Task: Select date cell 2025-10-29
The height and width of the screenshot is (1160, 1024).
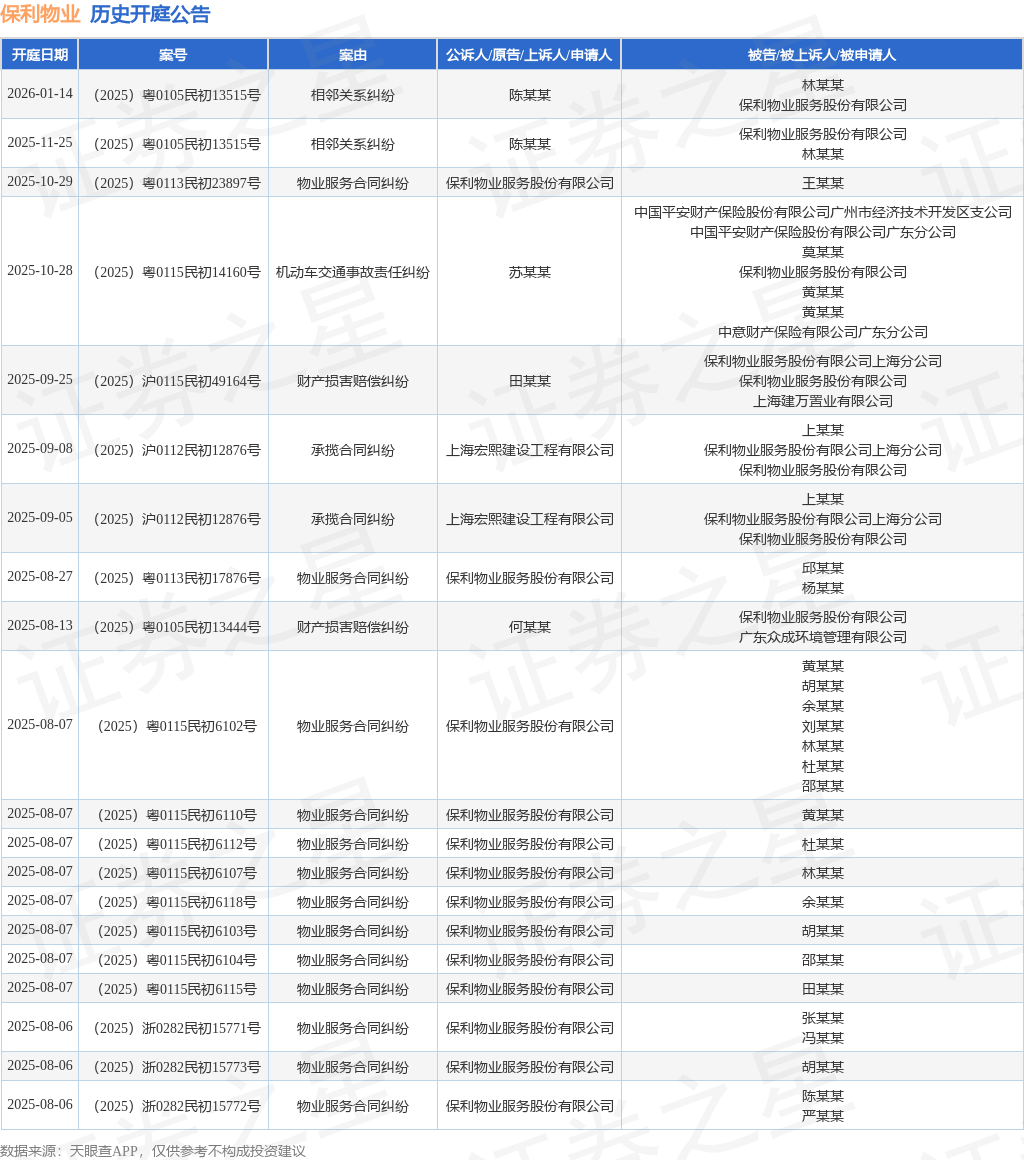Action: pyautogui.click(x=40, y=182)
